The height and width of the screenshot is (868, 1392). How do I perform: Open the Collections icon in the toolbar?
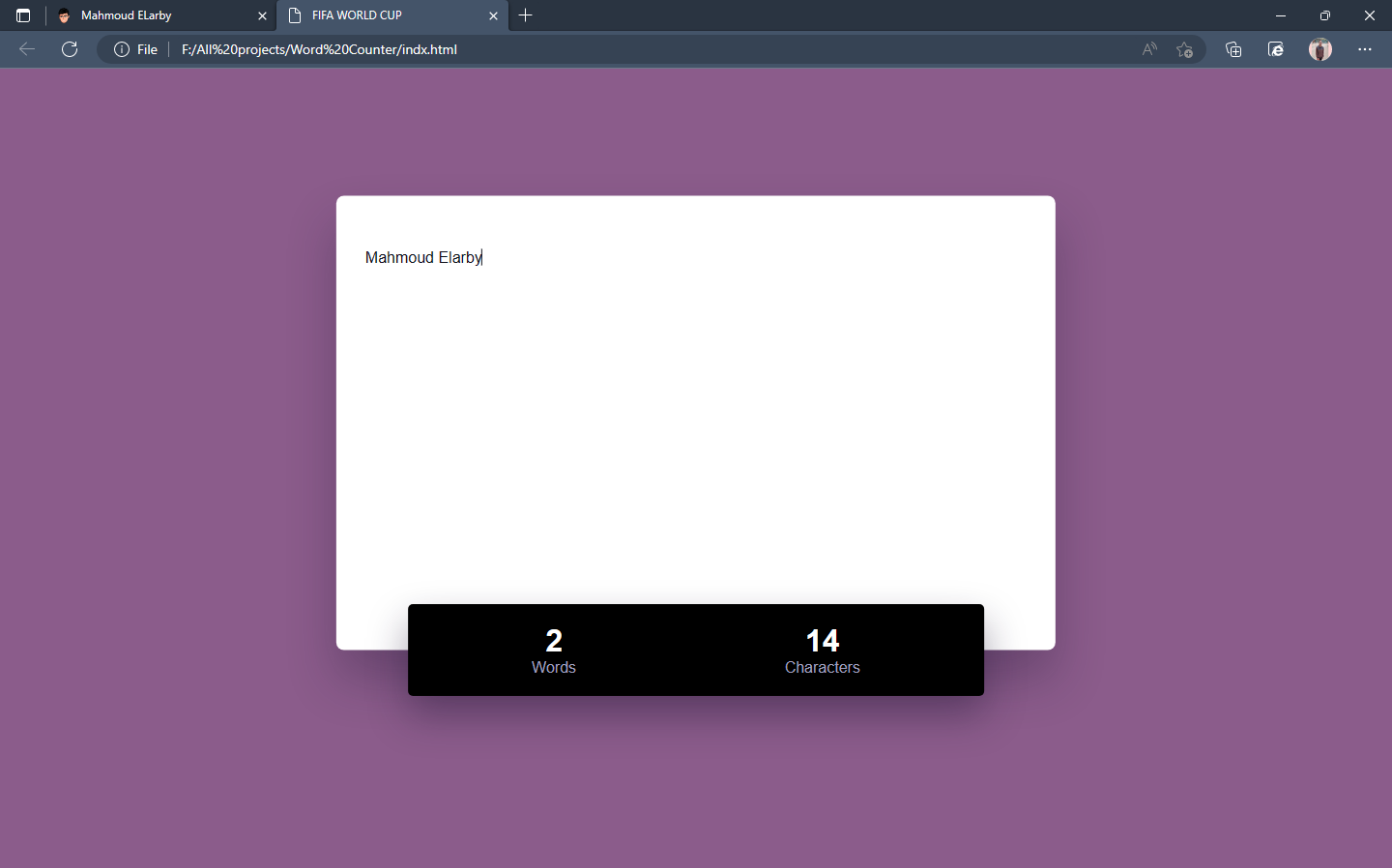coord(1232,49)
